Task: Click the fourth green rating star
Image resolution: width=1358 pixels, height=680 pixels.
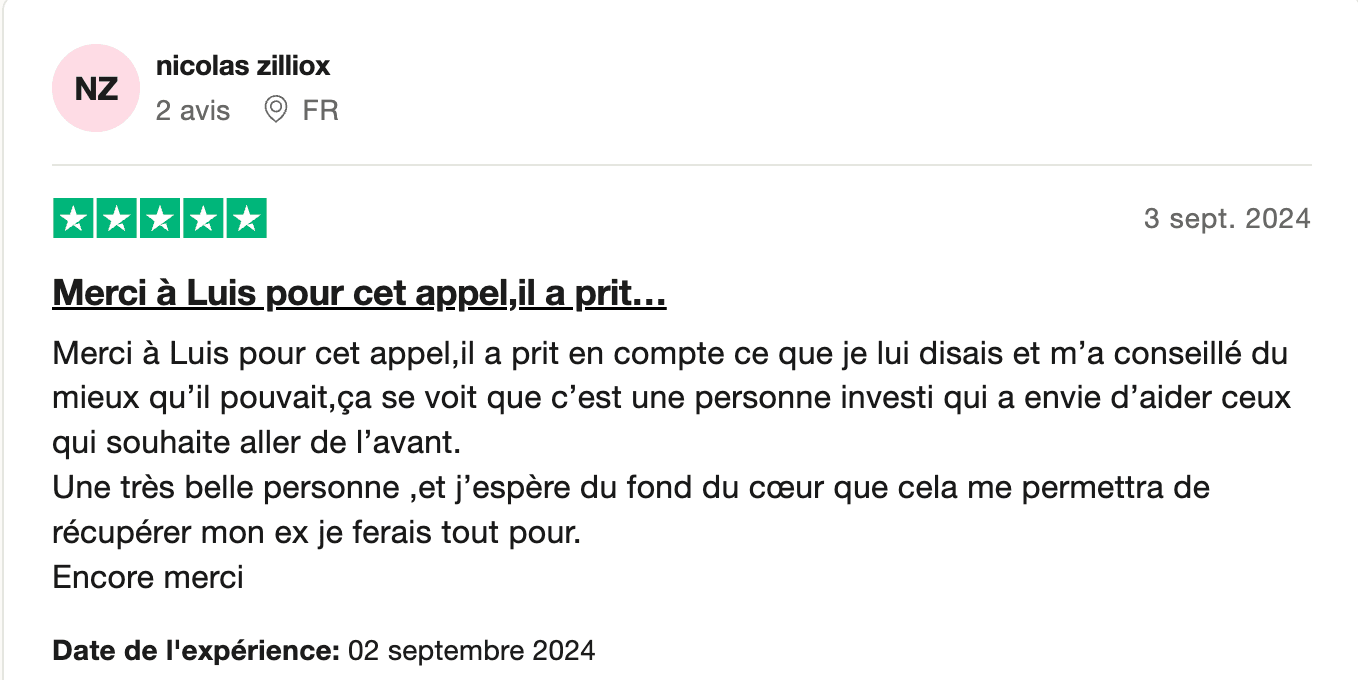Action: pyautogui.click(x=202, y=219)
